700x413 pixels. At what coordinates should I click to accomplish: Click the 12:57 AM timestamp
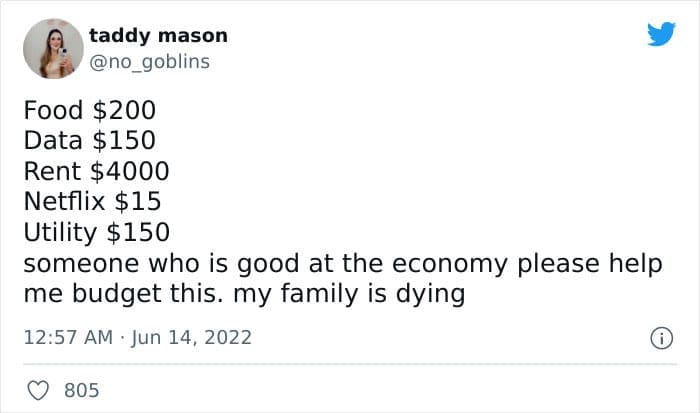[x=68, y=339]
